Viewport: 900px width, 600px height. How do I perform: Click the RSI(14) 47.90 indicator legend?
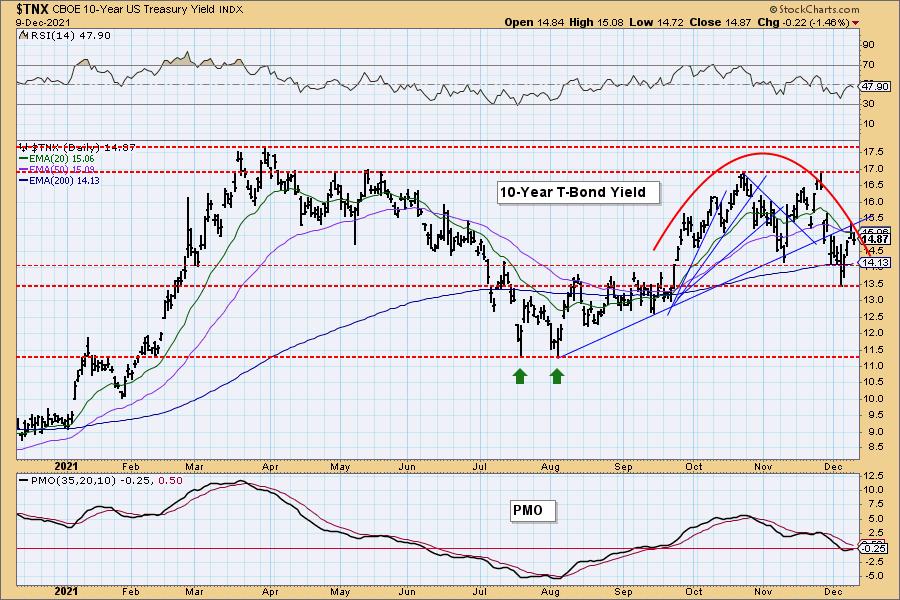coord(65,36)
